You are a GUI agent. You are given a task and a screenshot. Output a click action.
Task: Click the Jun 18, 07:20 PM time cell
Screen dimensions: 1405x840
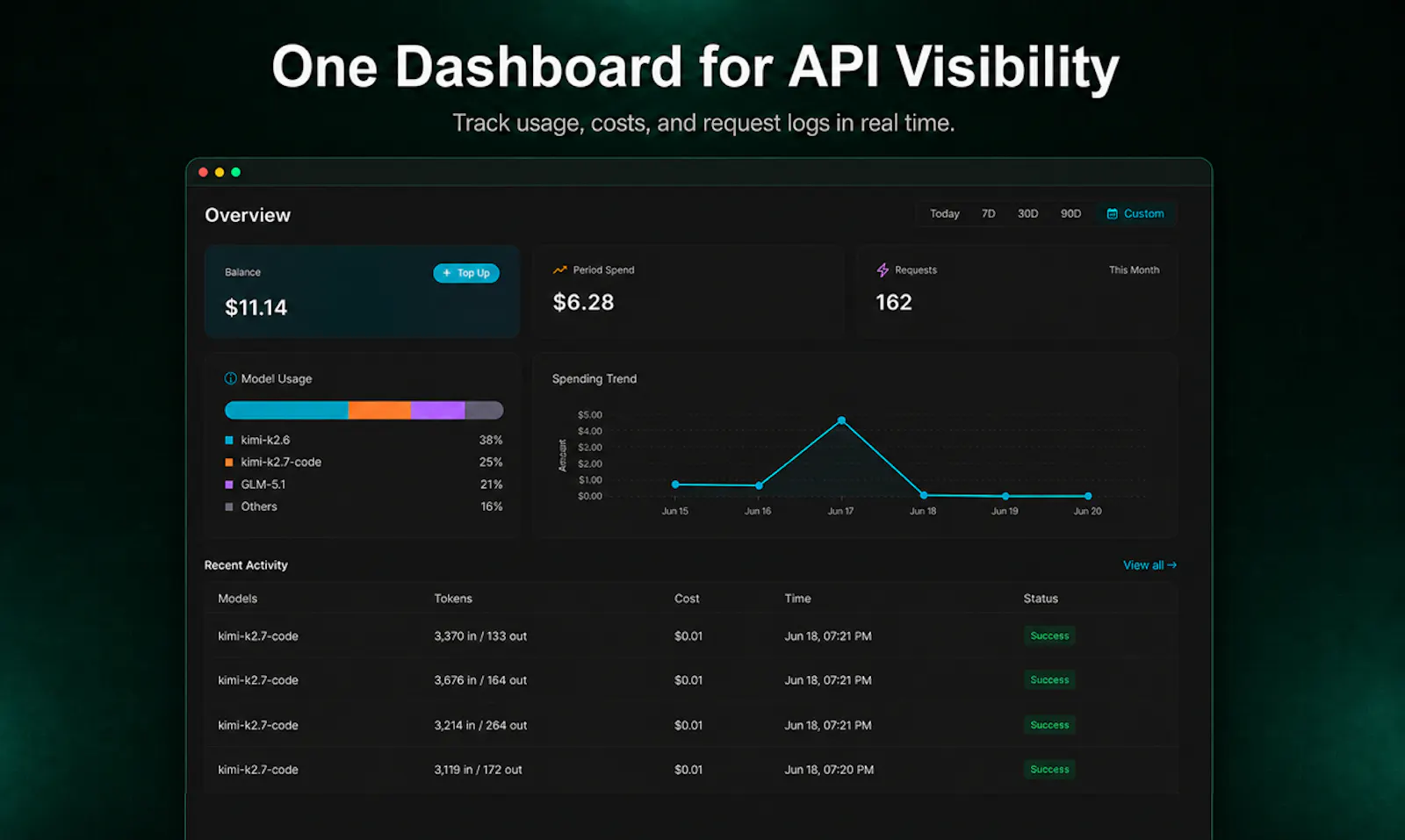click(x=829, y=770)
